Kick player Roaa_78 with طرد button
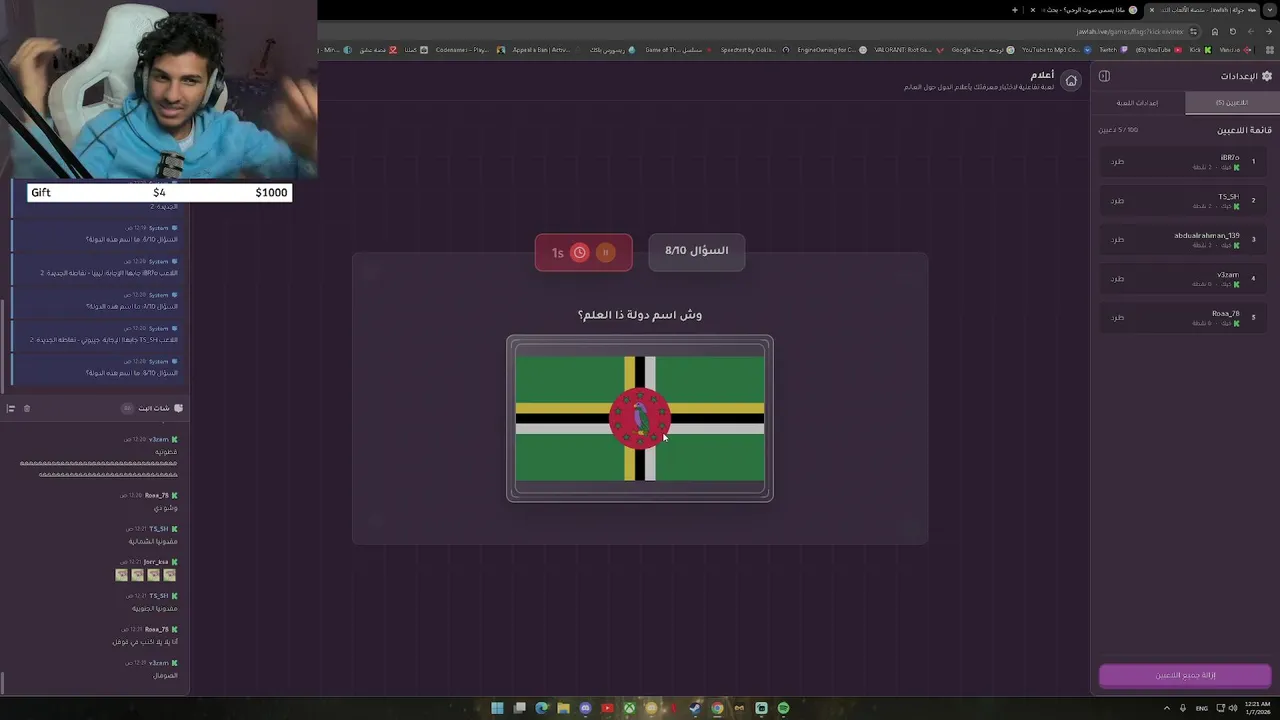The width and height of the screenshot is (1280, 720). click(x=1117, y=318)
